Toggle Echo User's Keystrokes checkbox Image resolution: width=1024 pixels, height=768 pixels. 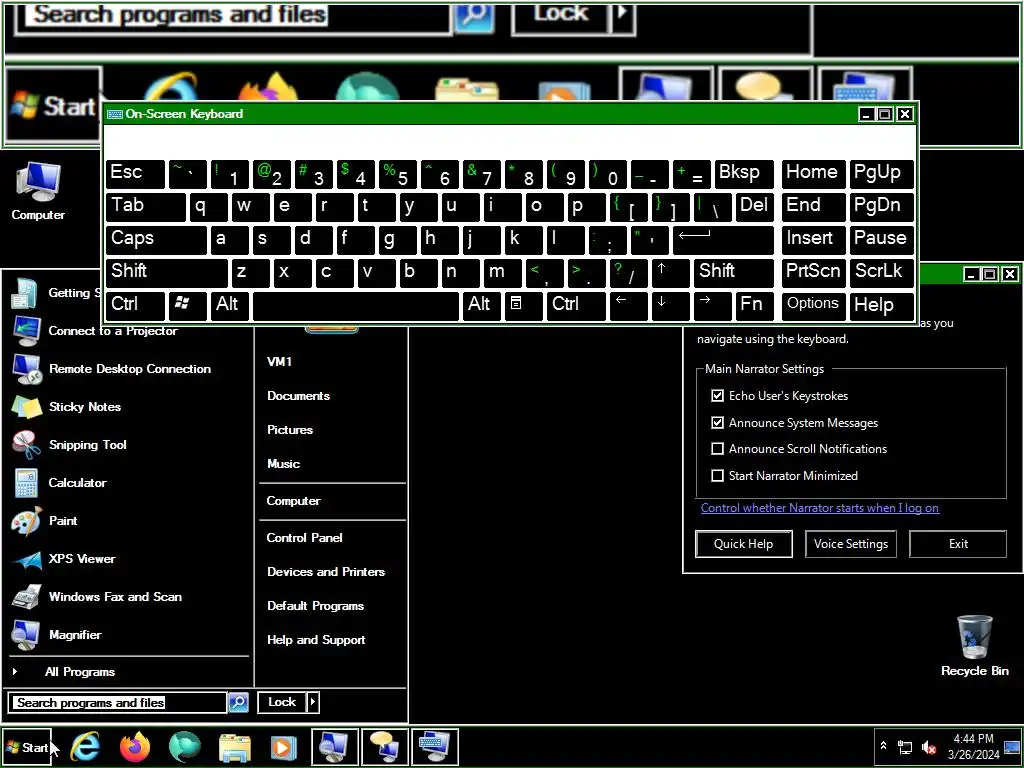coord(717,396)
